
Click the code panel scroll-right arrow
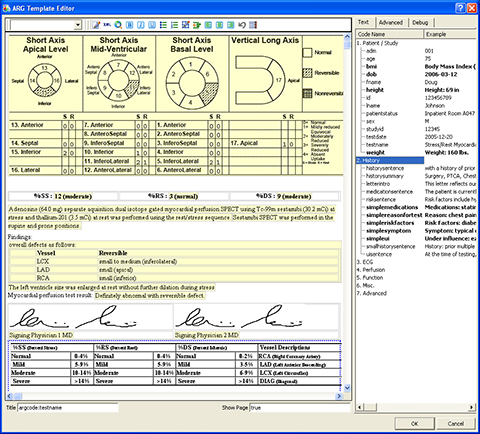tap(471, 407)
